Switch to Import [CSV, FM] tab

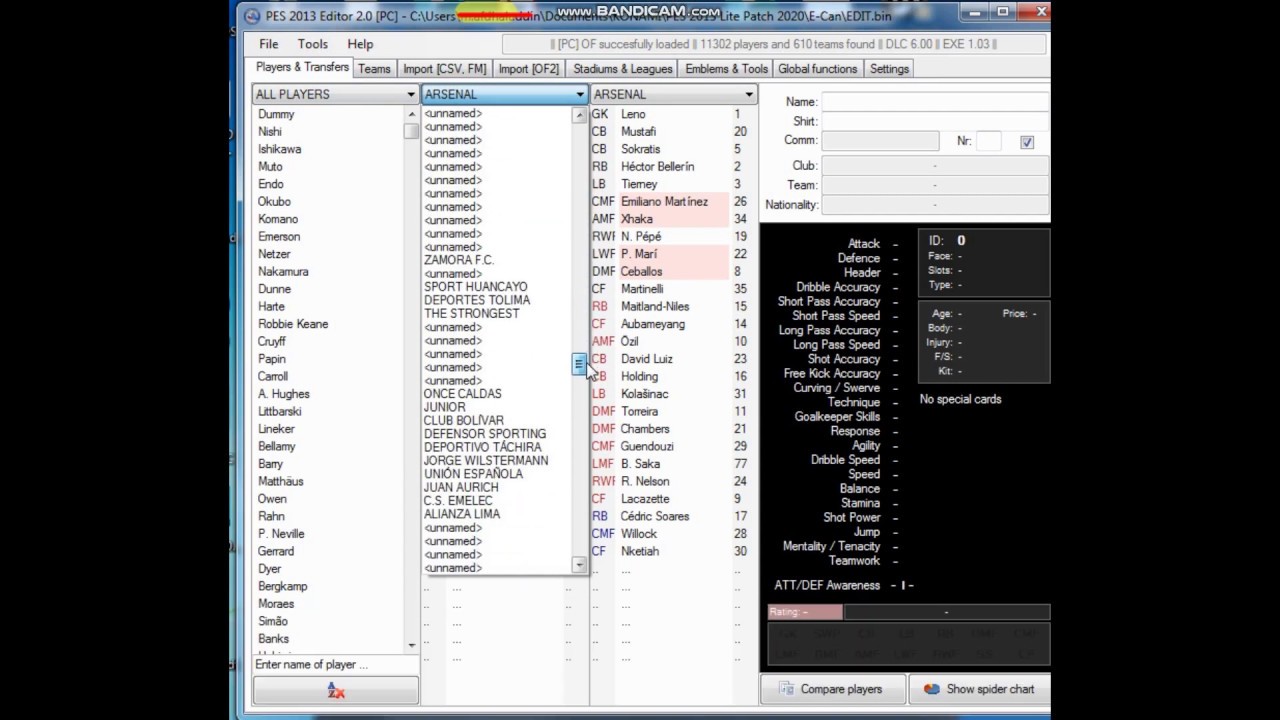(x=444, y=69)
